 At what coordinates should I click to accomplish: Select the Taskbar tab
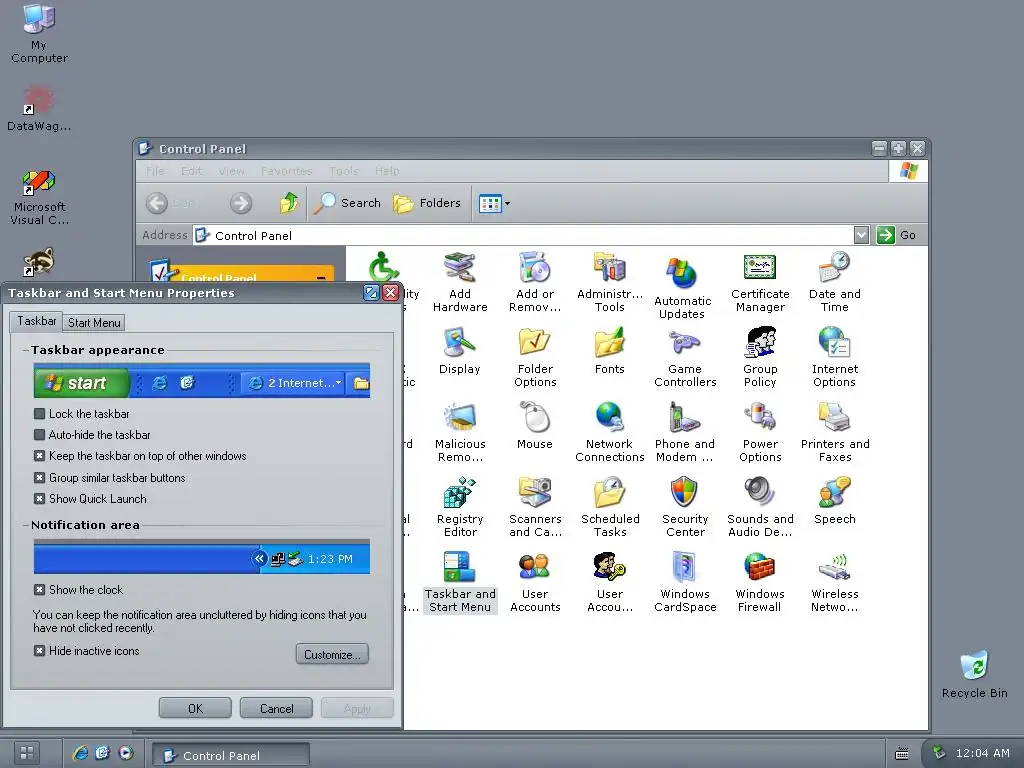pyautogui.click(x=37, y=321)
